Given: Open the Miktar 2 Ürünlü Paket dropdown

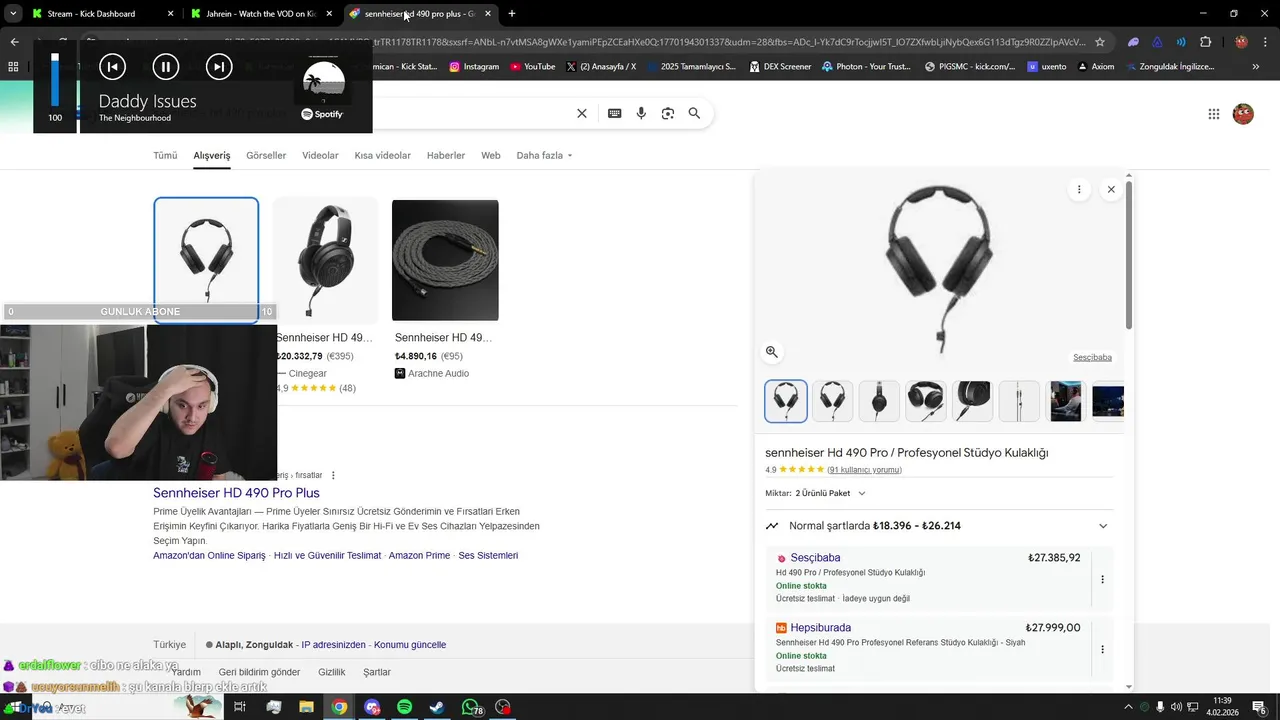Looking at the screenshot, I should [816, 493].
